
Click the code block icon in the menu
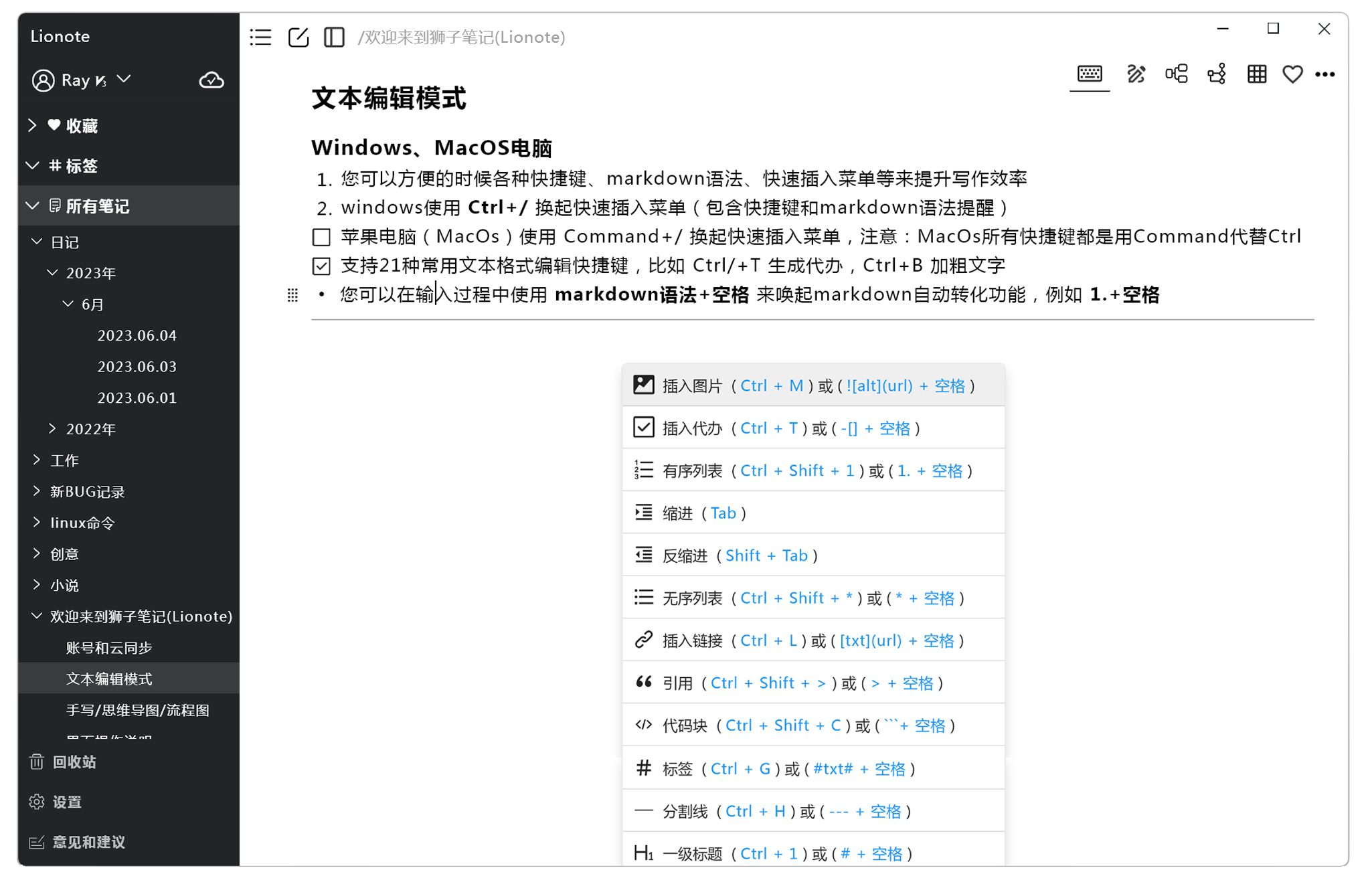coord(644,725)
